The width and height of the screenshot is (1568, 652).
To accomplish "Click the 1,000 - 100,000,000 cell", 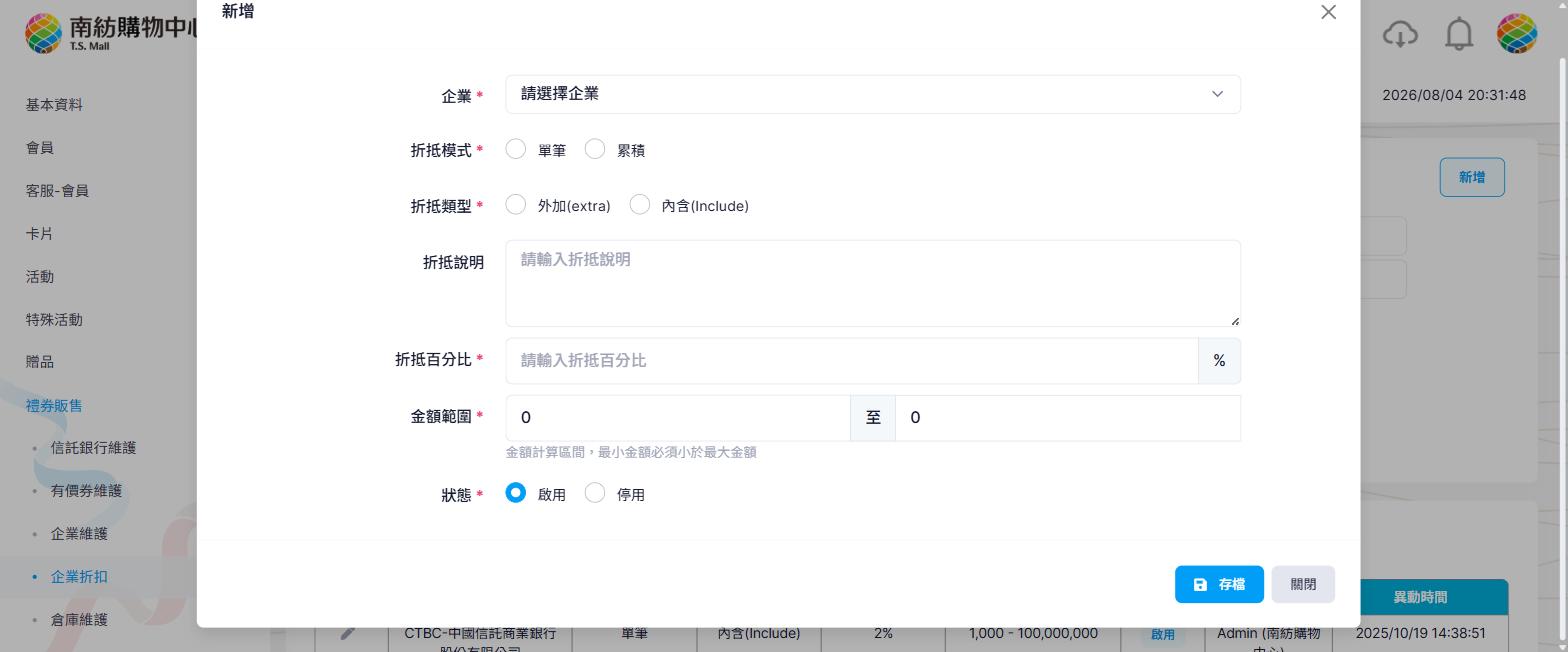I will pyautogui.click(x=1033, y=633).
